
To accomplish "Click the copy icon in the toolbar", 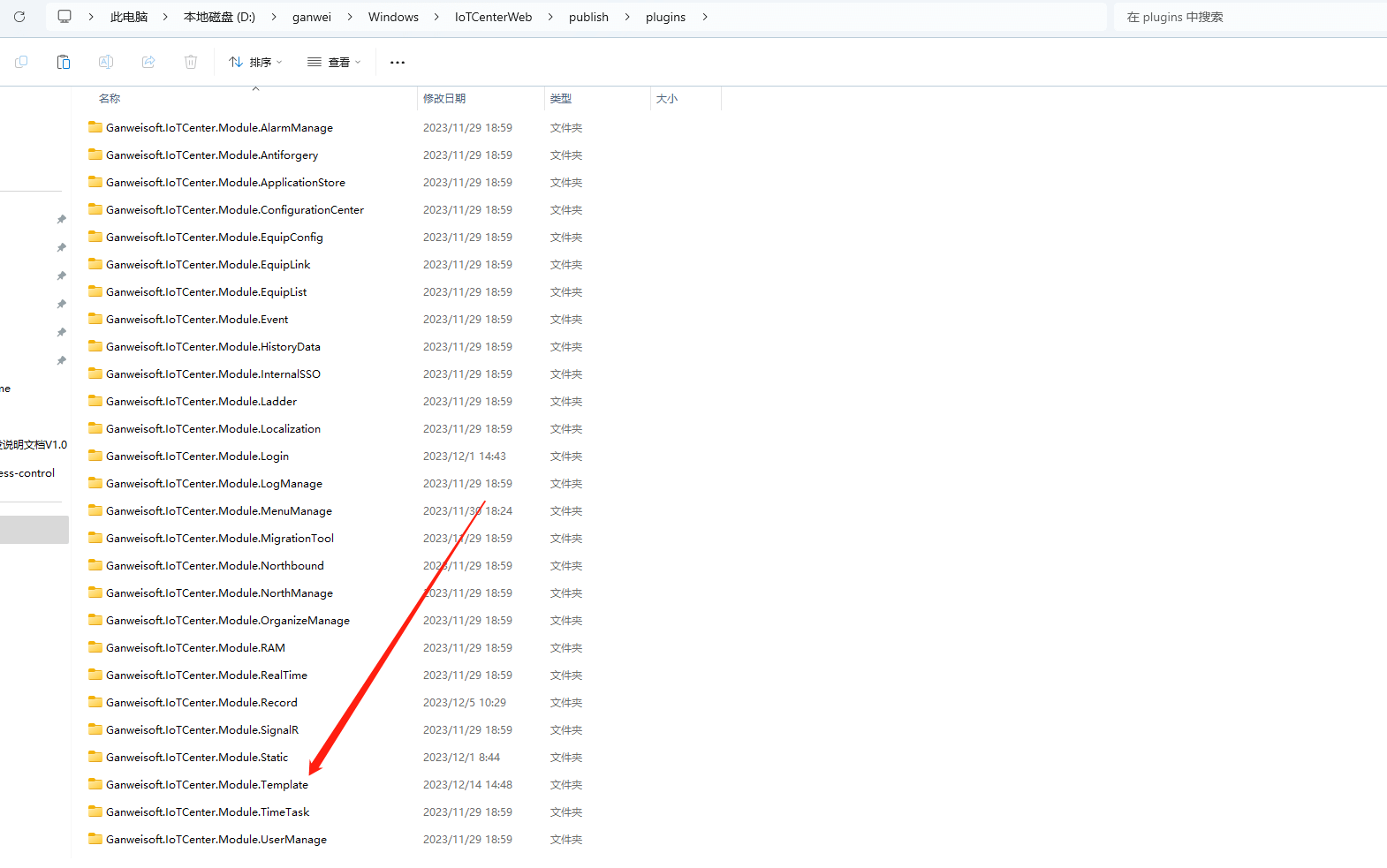I will pos(21,62).
